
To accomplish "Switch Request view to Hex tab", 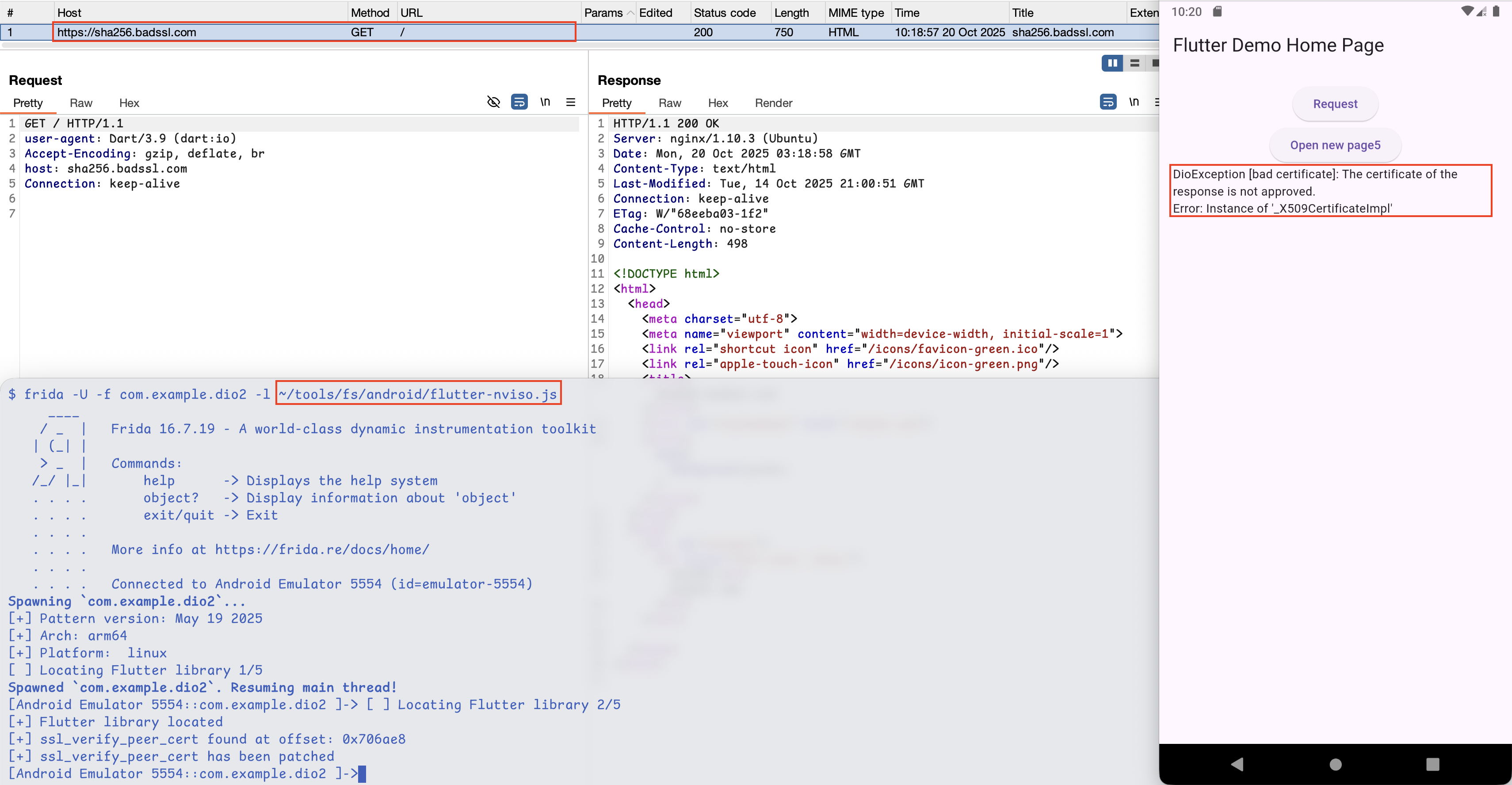I will click(129, 103).
